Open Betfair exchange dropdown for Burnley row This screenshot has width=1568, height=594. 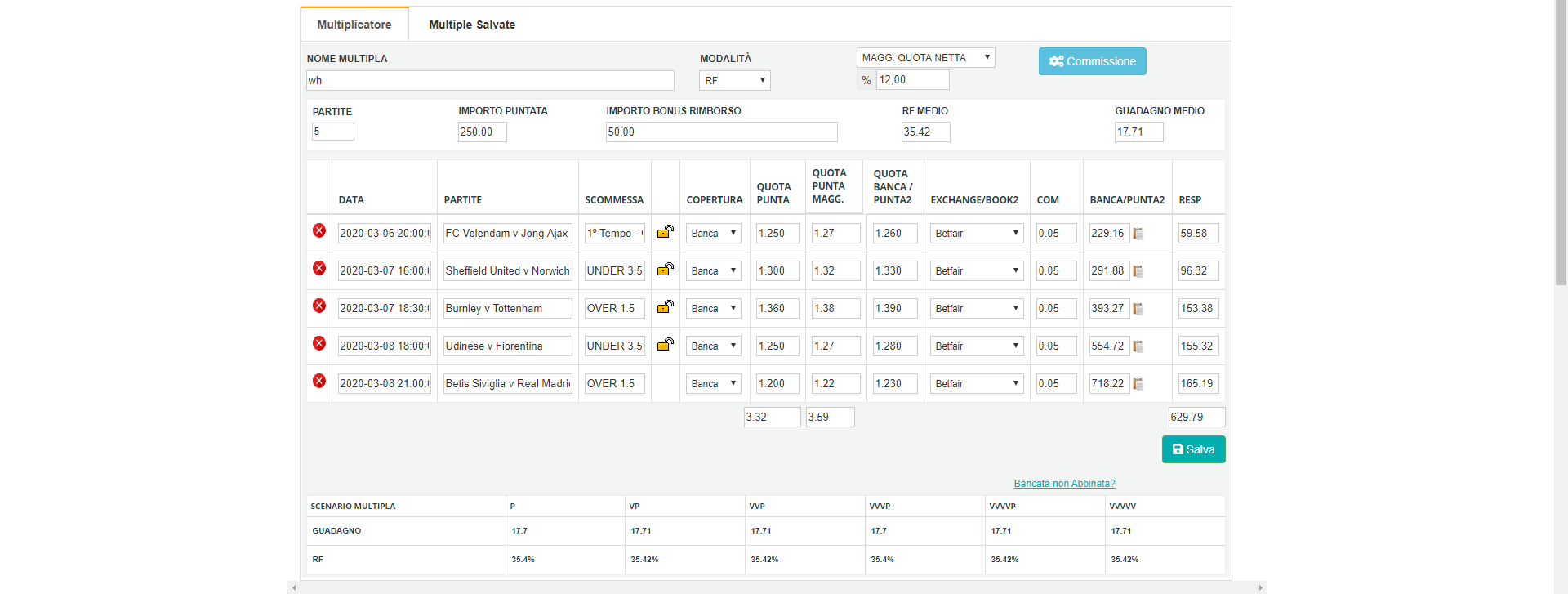pyautogui.click(x=977, y=308)
